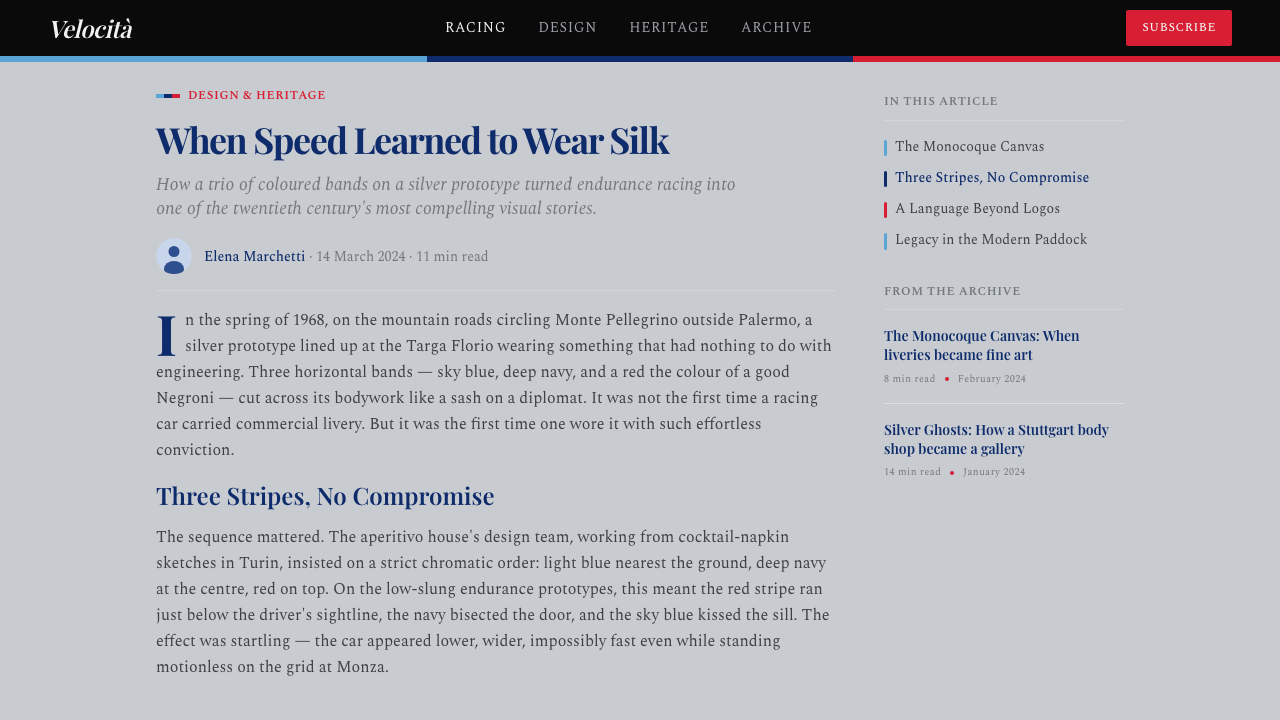Click the drop cap letter 'I'

tap(167, 335)
